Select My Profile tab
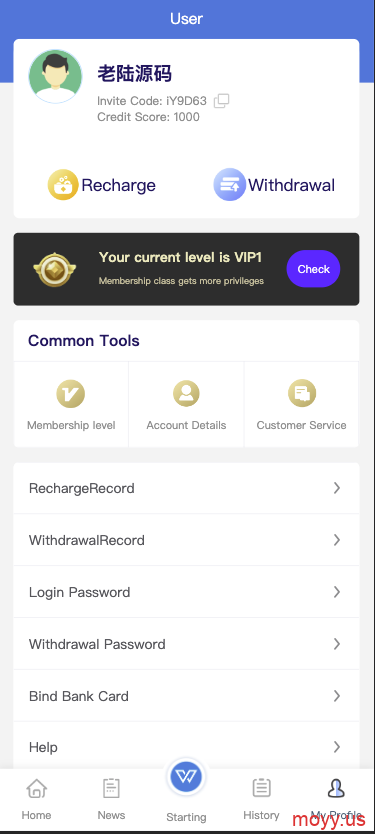Image resolution: width=375 pixels, height=834 pixels. pos(336,798)
